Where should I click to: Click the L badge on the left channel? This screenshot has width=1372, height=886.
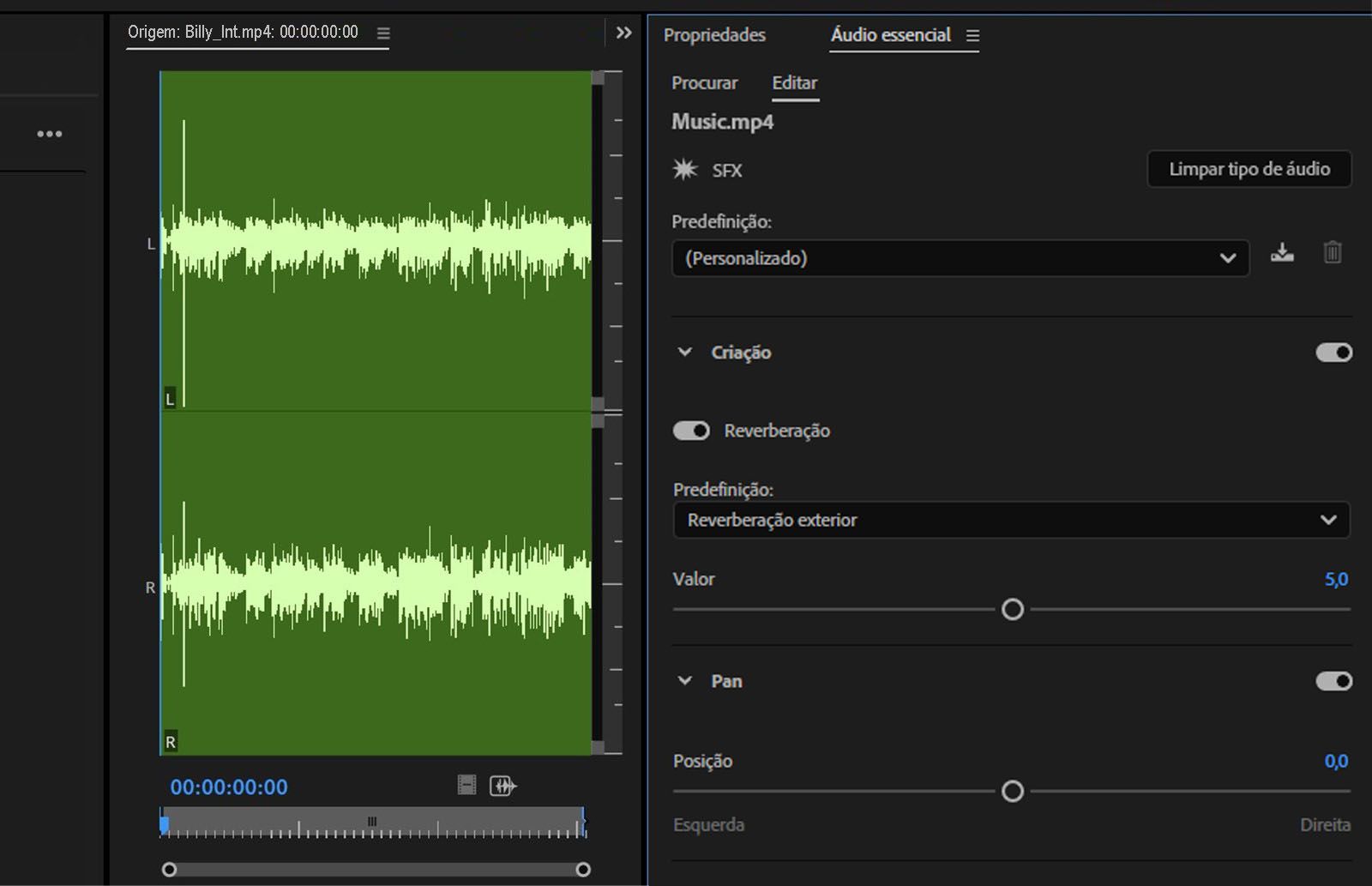[170, 399]
